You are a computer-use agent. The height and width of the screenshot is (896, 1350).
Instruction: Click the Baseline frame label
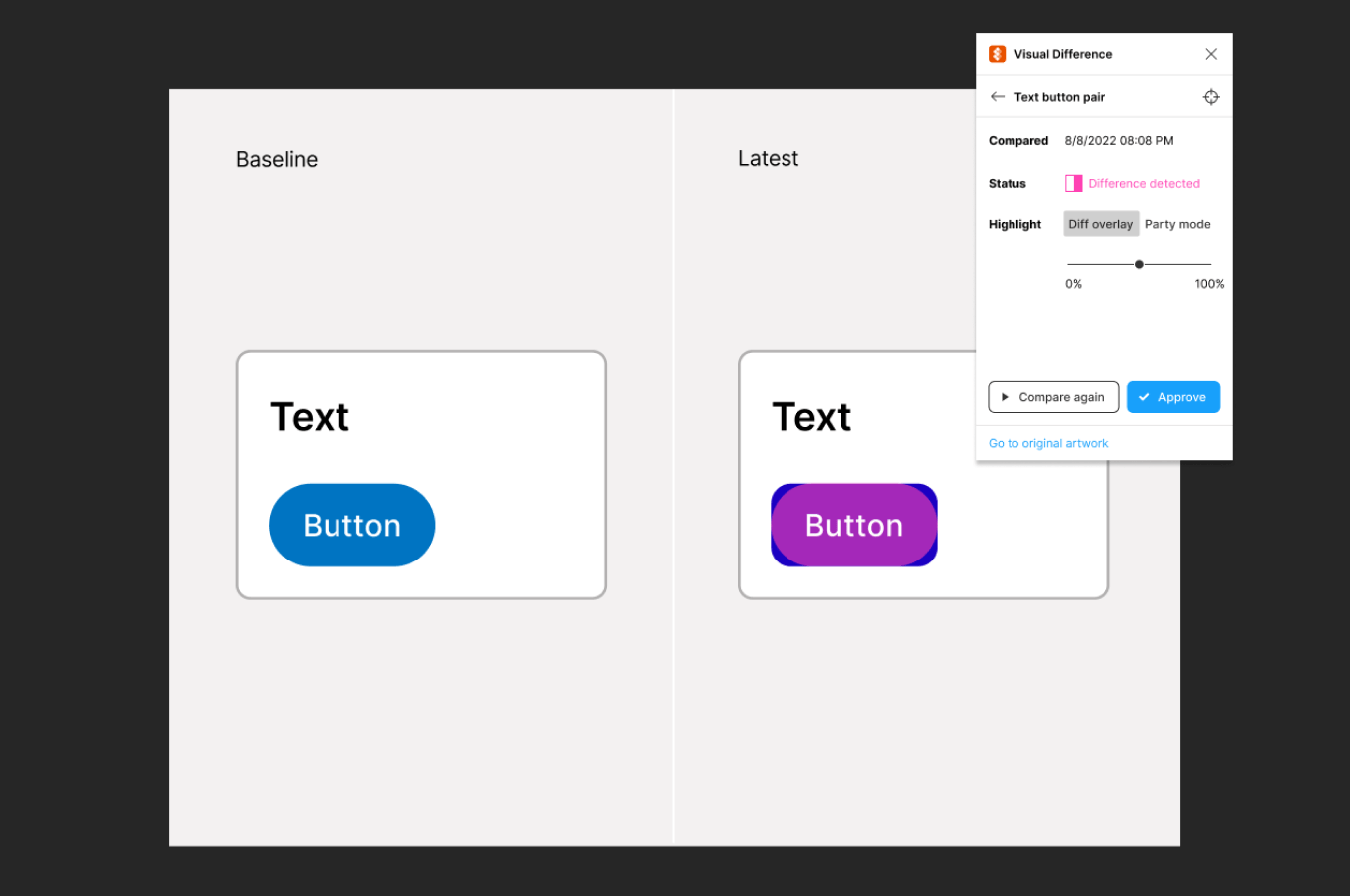tap(276, 159)
